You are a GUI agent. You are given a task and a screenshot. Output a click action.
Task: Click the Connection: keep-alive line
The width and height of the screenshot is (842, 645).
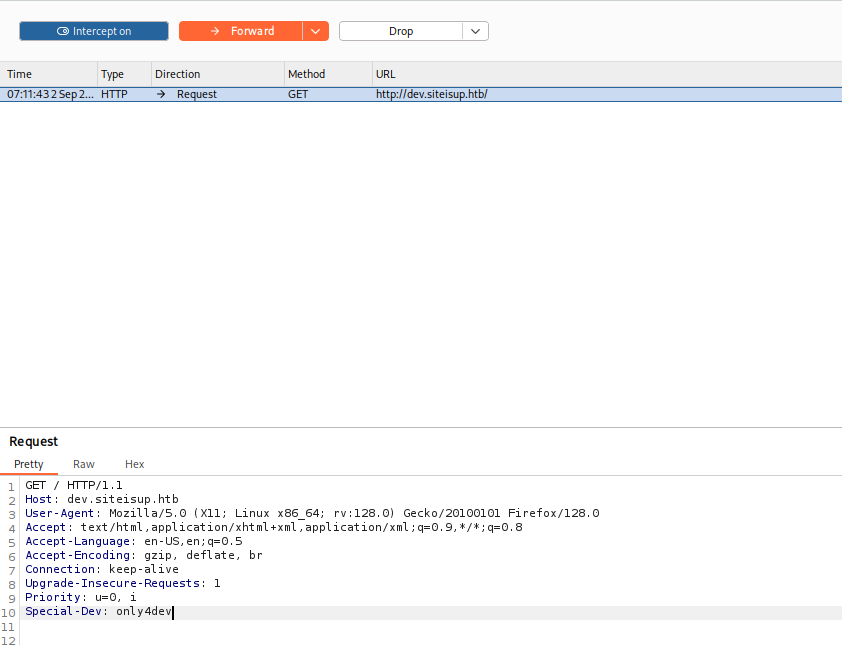pyautogui.click(x=102, y=569)
